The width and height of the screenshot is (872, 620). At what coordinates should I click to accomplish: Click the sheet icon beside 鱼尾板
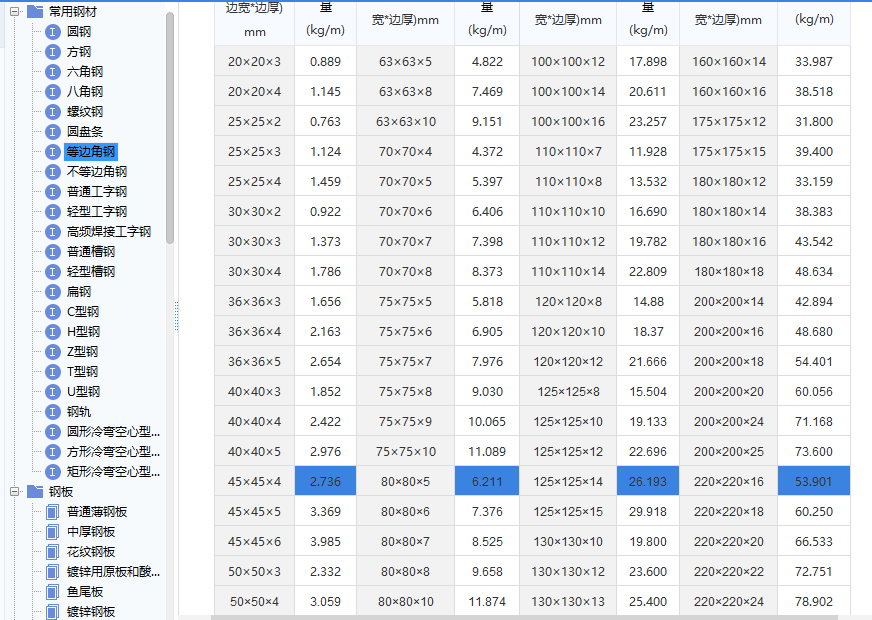pos(52,592)
